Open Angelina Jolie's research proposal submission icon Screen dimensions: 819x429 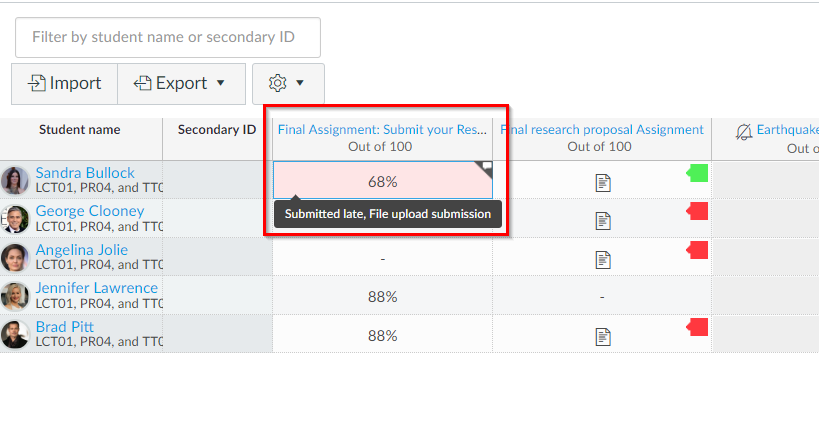click(x=603, y=259)
